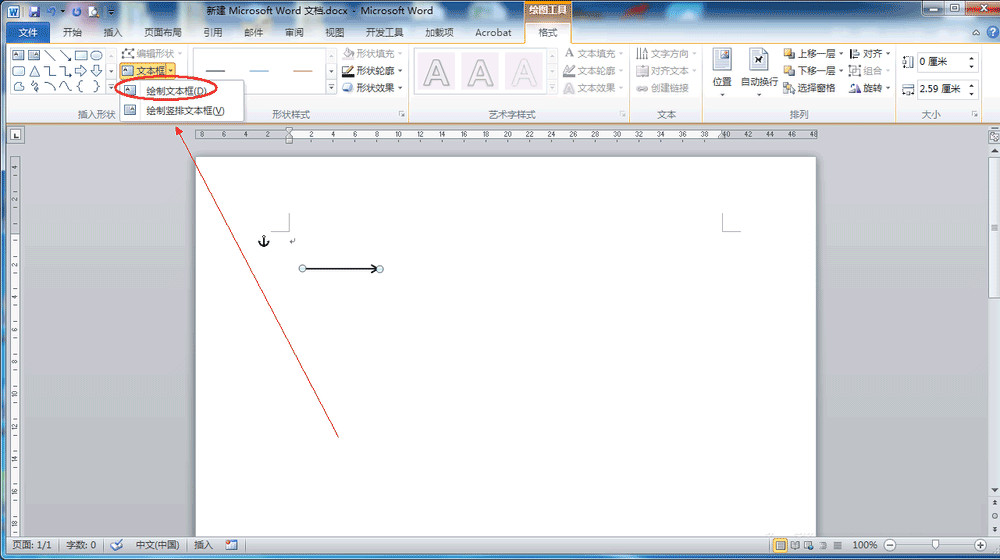Screen dimensions: 1000x560
Task: Switch to Web Layout view
Action: click(x=809, y=545)
